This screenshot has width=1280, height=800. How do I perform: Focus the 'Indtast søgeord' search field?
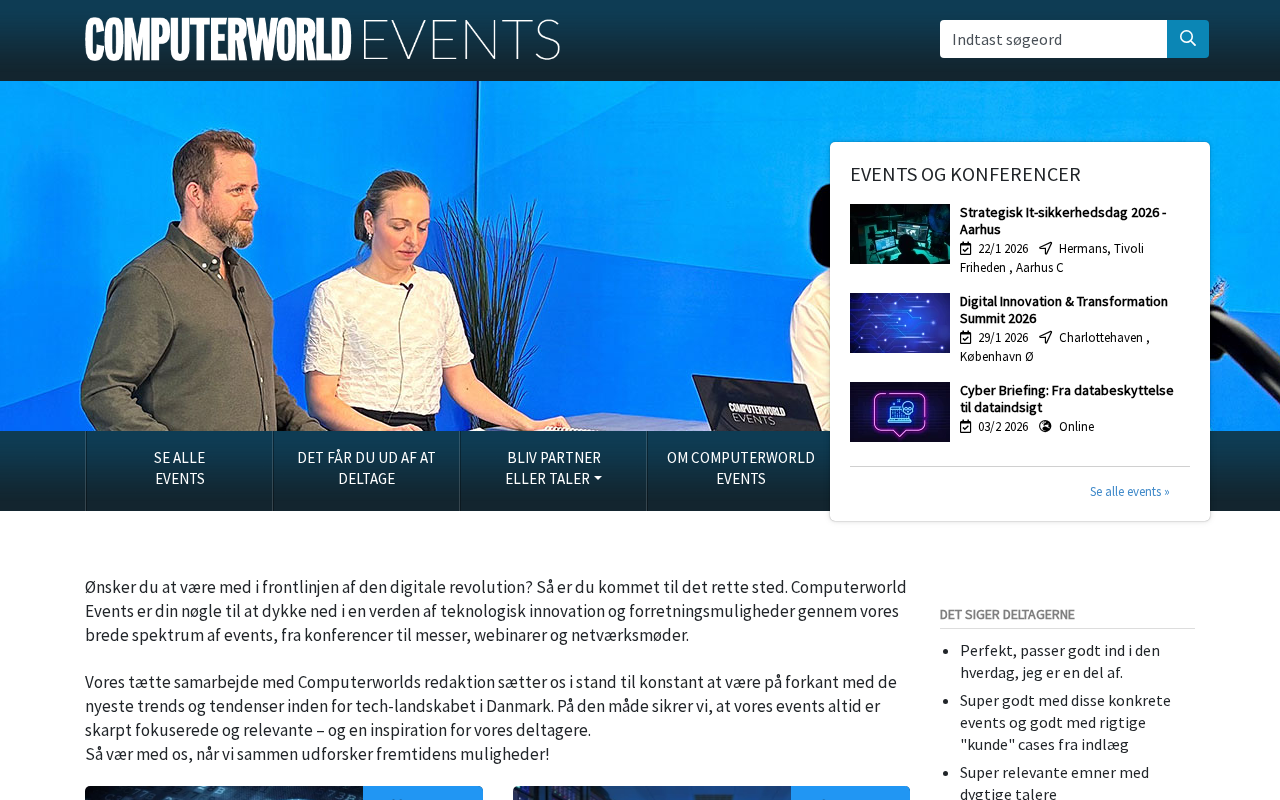point(1053,39)
